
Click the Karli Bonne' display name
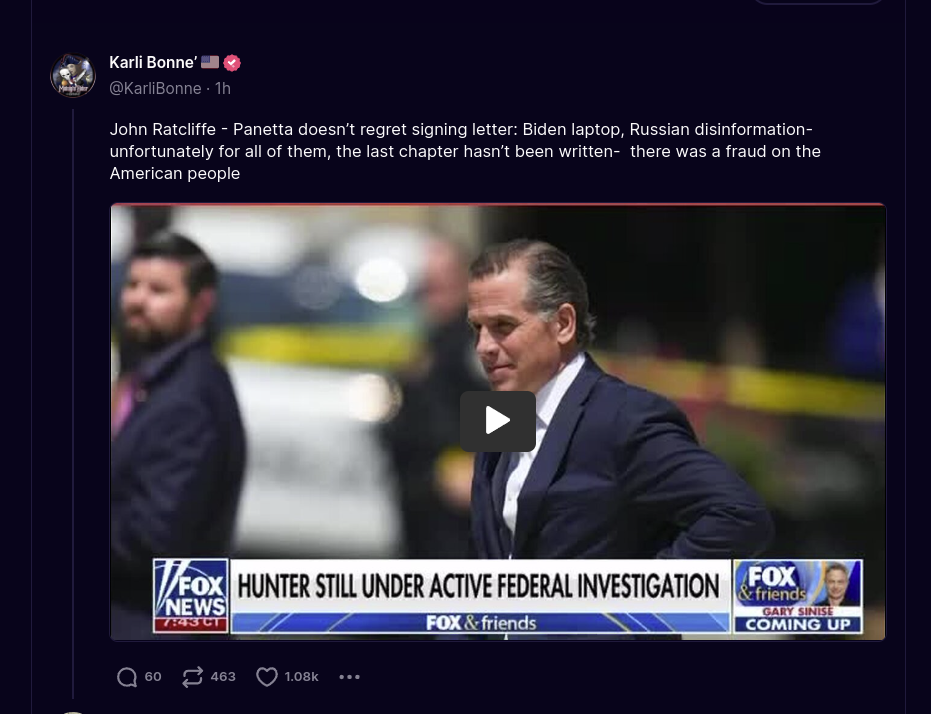[153, 62]
